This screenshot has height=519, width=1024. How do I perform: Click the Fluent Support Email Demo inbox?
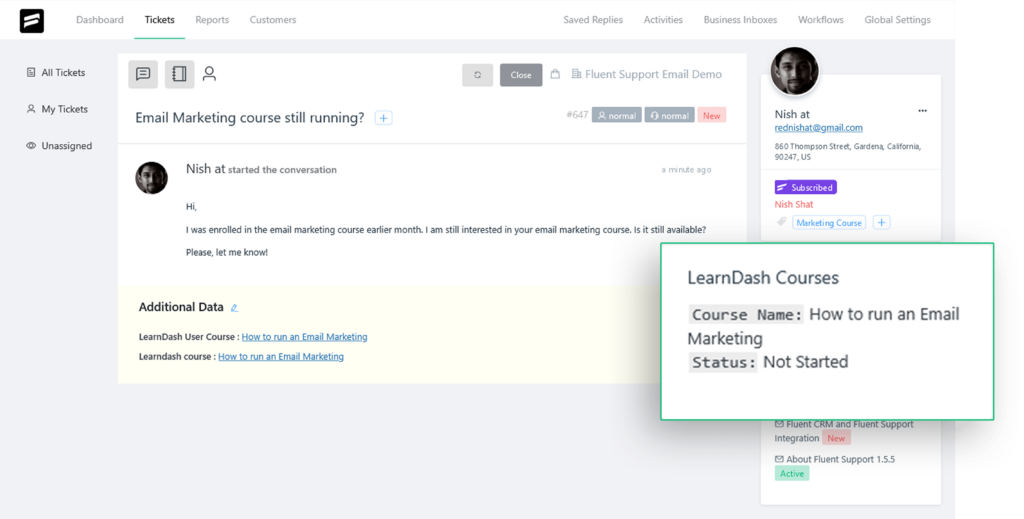coord(647,74)
